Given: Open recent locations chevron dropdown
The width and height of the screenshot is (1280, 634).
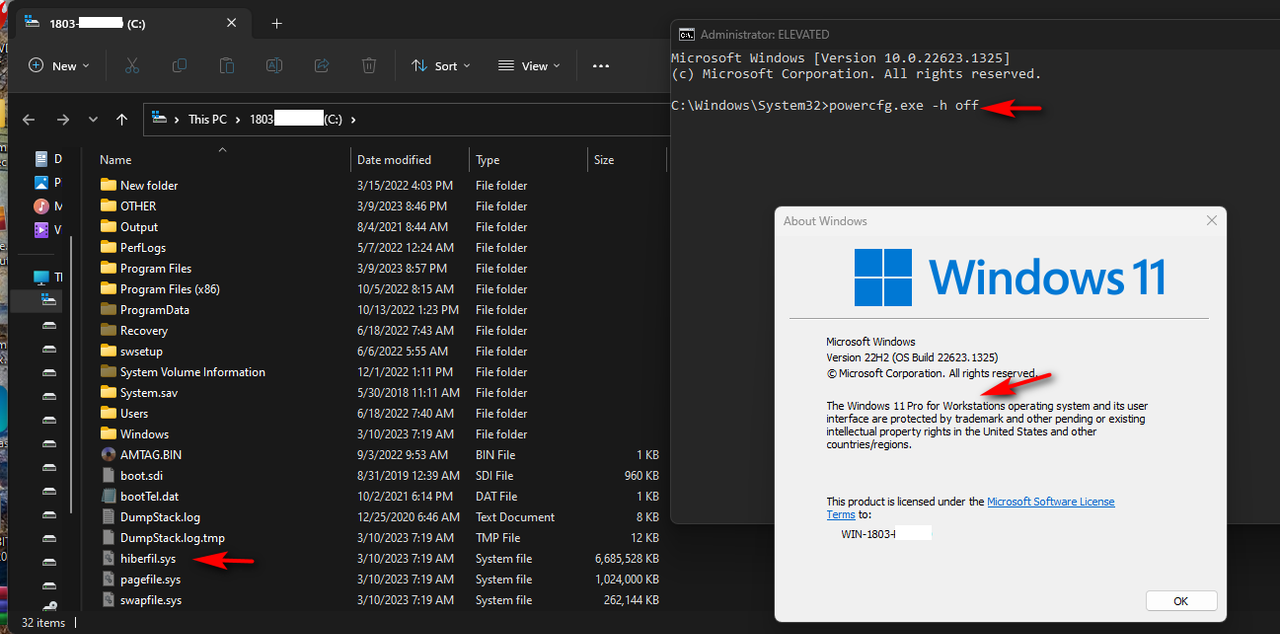Looking at the screenshot, I should point(93,119).
